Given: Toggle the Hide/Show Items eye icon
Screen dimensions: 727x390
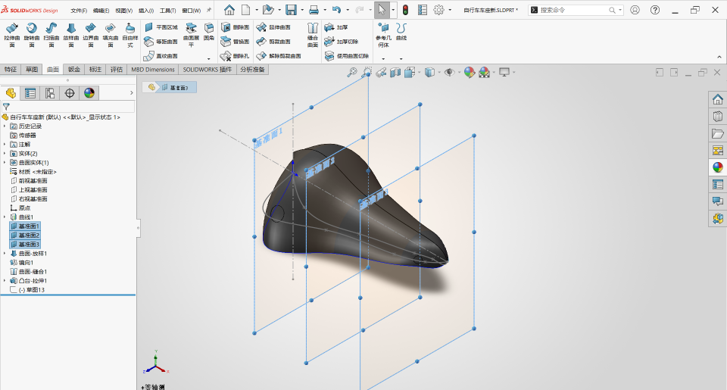Looking at the screenshot, I should (448, 72).
